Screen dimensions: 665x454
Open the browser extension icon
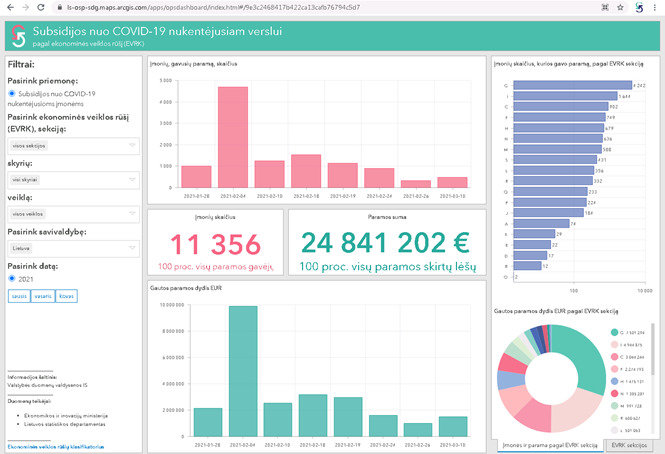pos(639,7)
